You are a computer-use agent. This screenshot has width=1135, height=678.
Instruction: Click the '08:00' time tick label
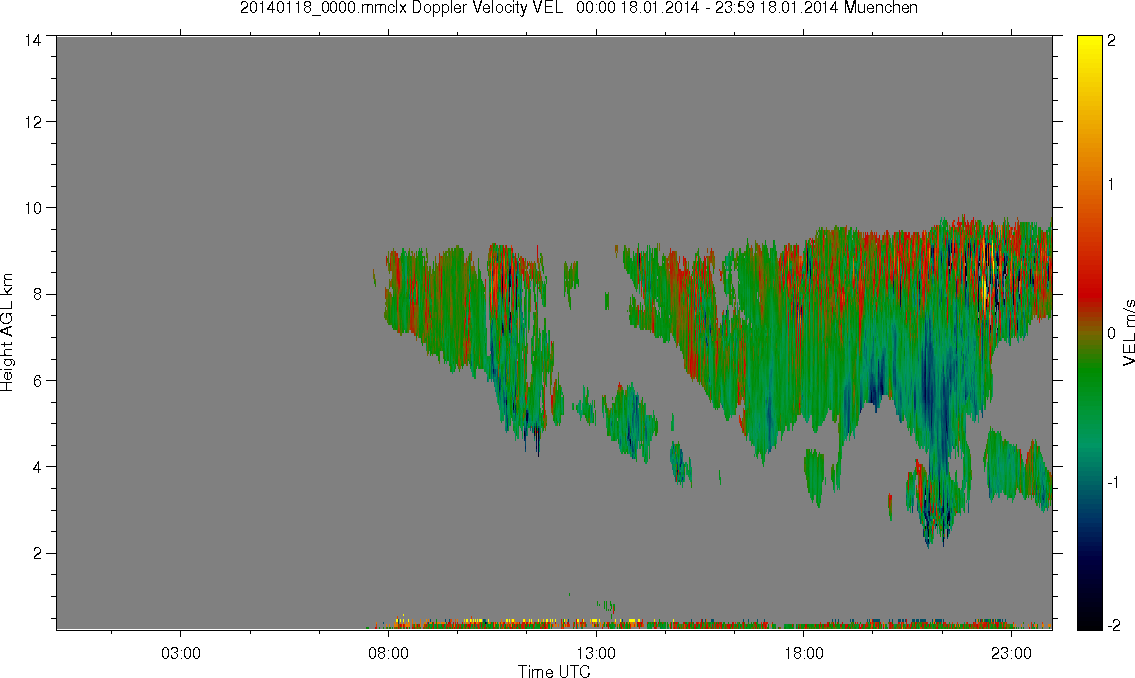(x=388, y=653)
